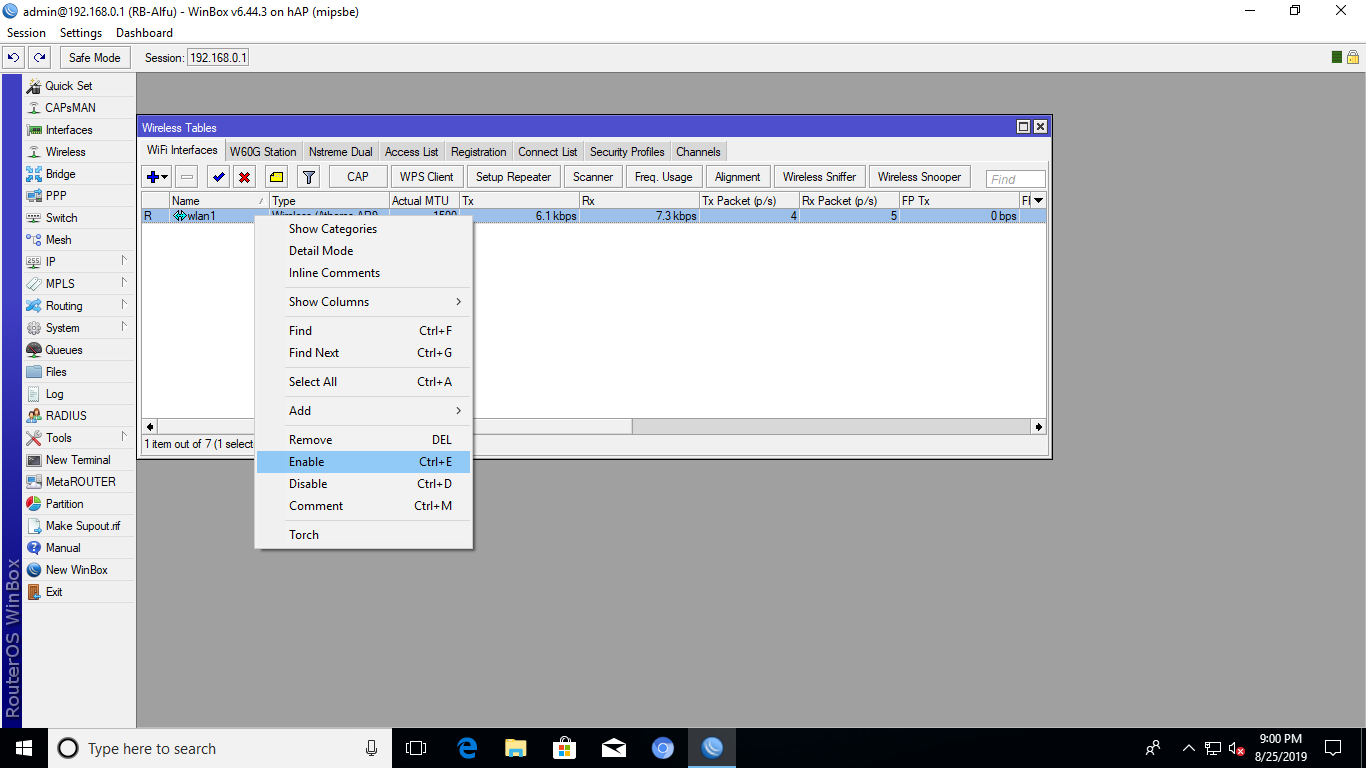Image resolution: width=1366 pixels, height=768 pixels.
Task: Open Quick Set from the sidebar
Action: tap(78, 86)
